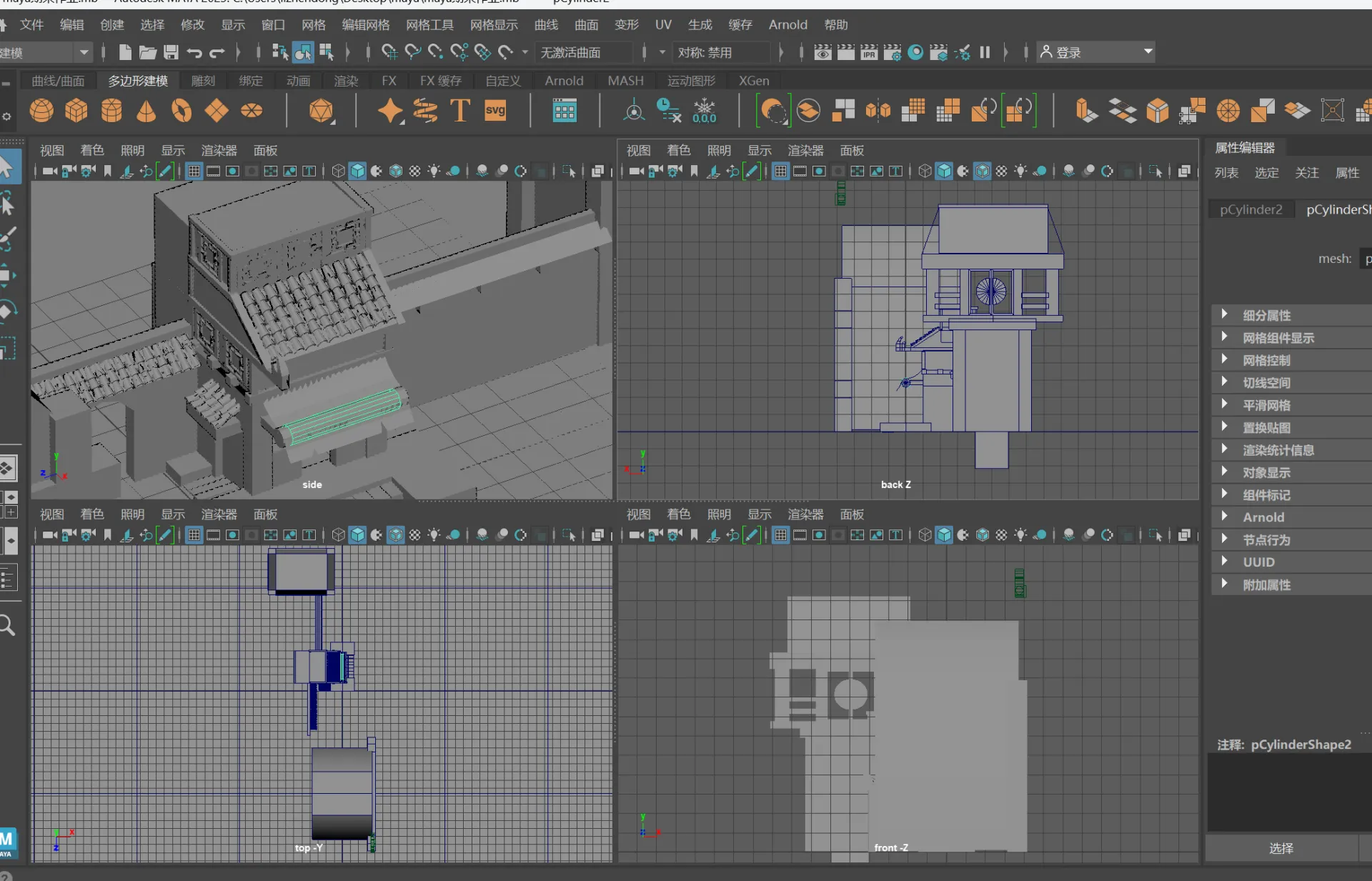Open the IPR render button
Image resolution: width=1372 pixels, height=881 pixels.
tap(869, 52)
